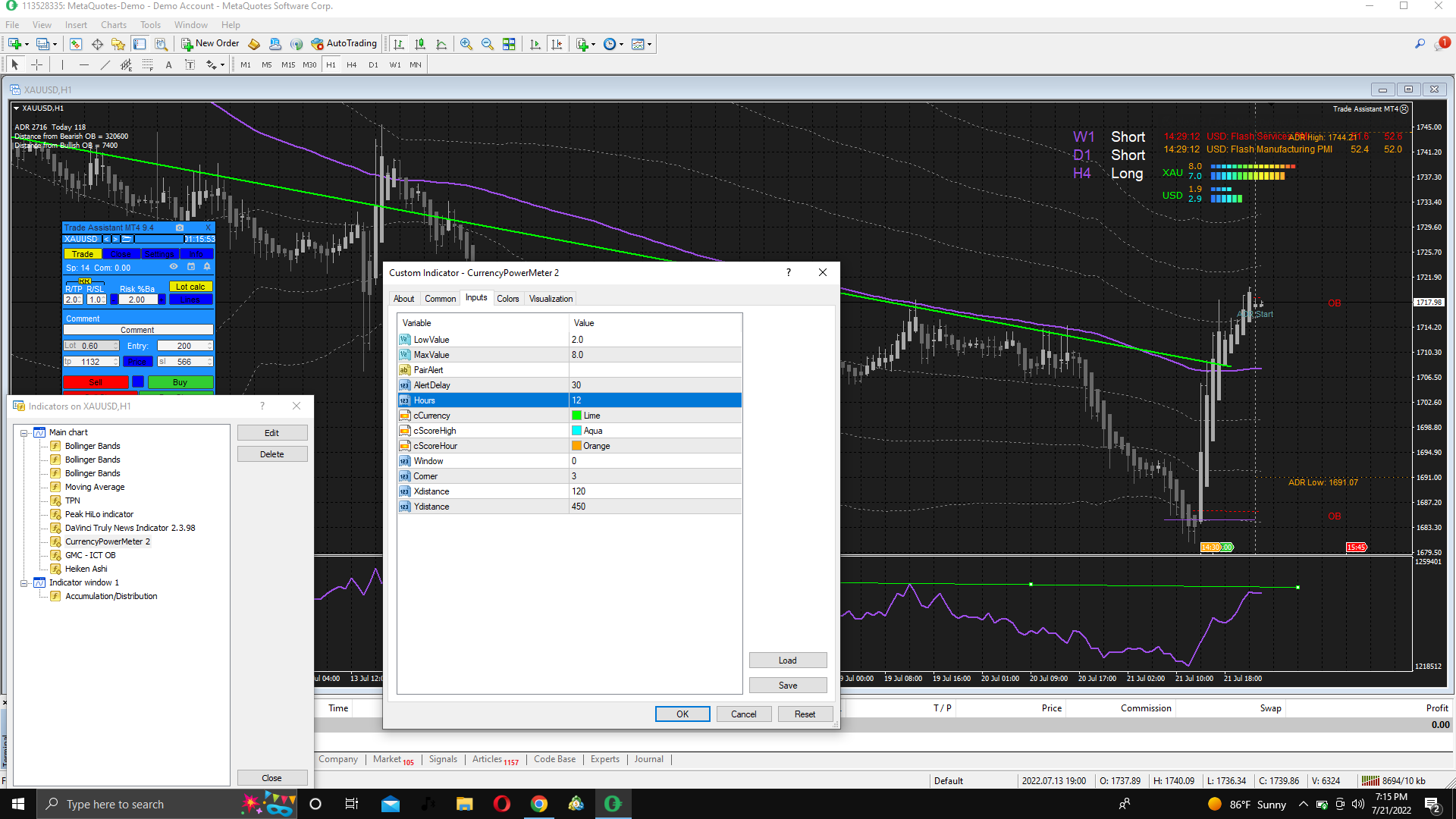The height and width of the screenshot is (819, 1456).
Task: Click the Lime color swatch for cCurrency
Action: tap(576, 416)
